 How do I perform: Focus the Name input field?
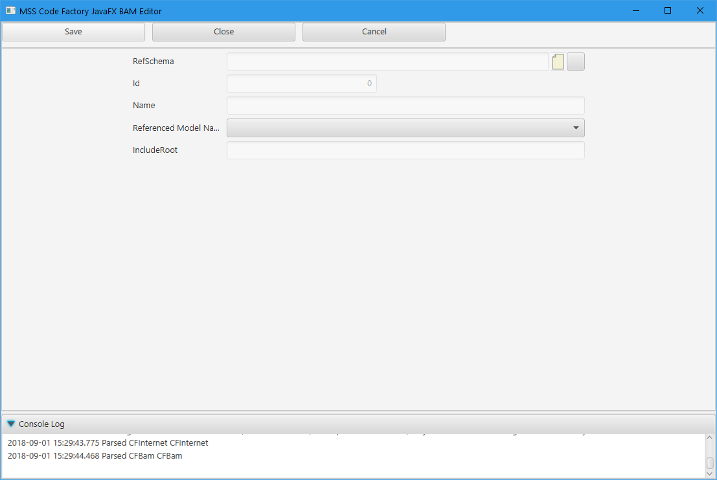pos(405,106)
